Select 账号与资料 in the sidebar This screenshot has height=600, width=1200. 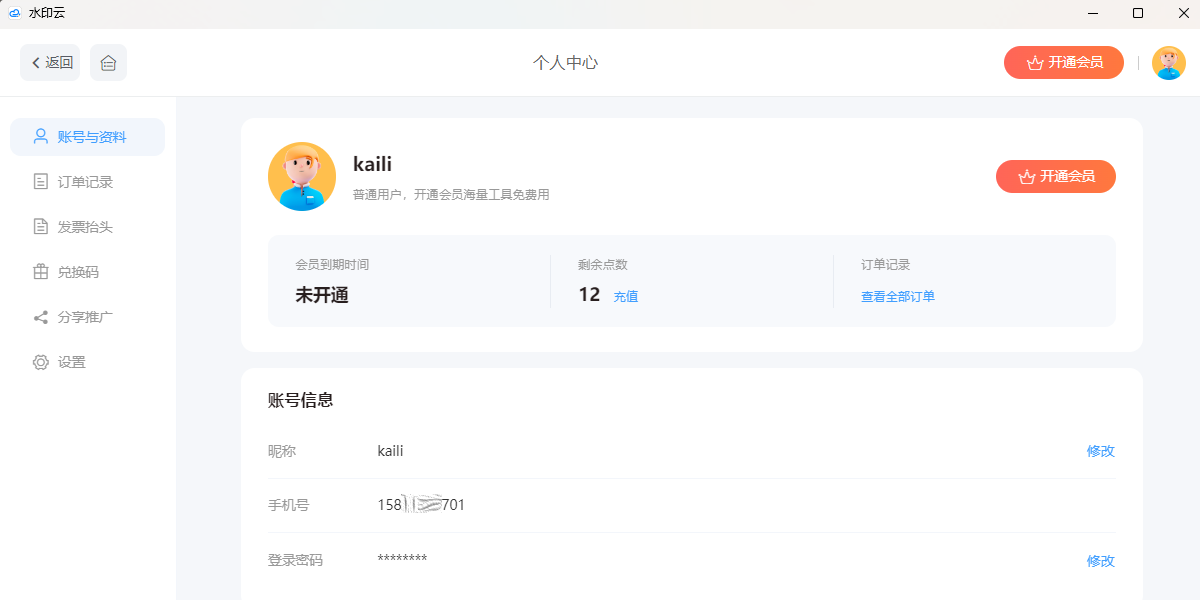pos(87,137)
